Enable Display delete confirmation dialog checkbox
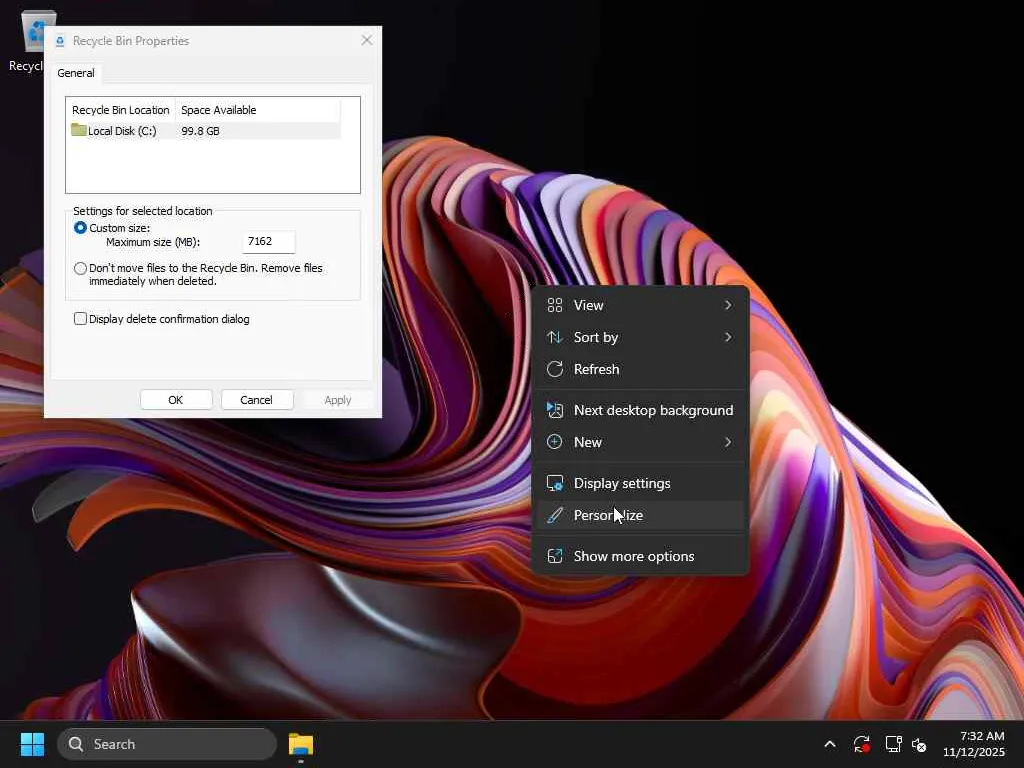1024x768 pixels. click(x=81, y=319)
